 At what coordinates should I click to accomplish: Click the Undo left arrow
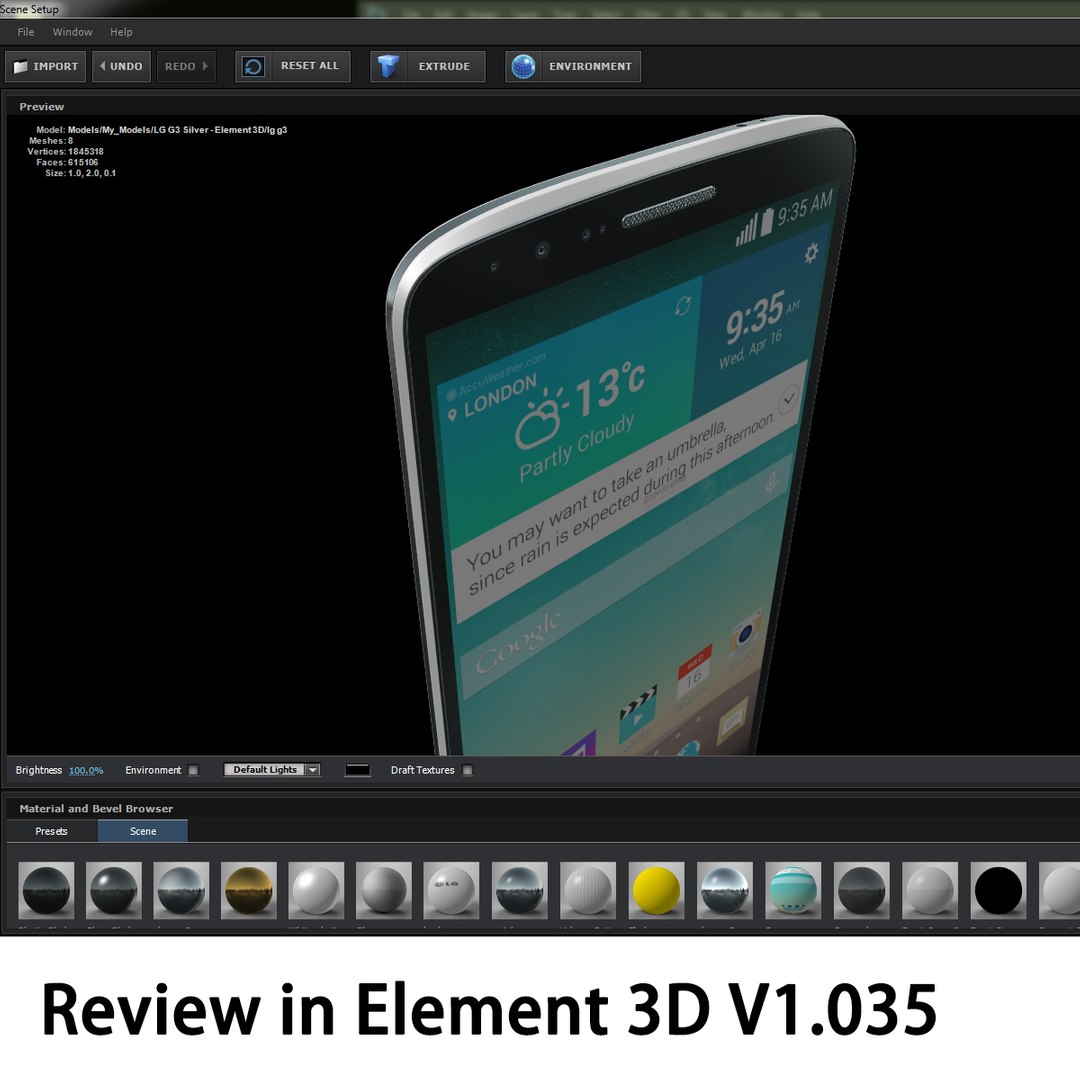point(103,66)
